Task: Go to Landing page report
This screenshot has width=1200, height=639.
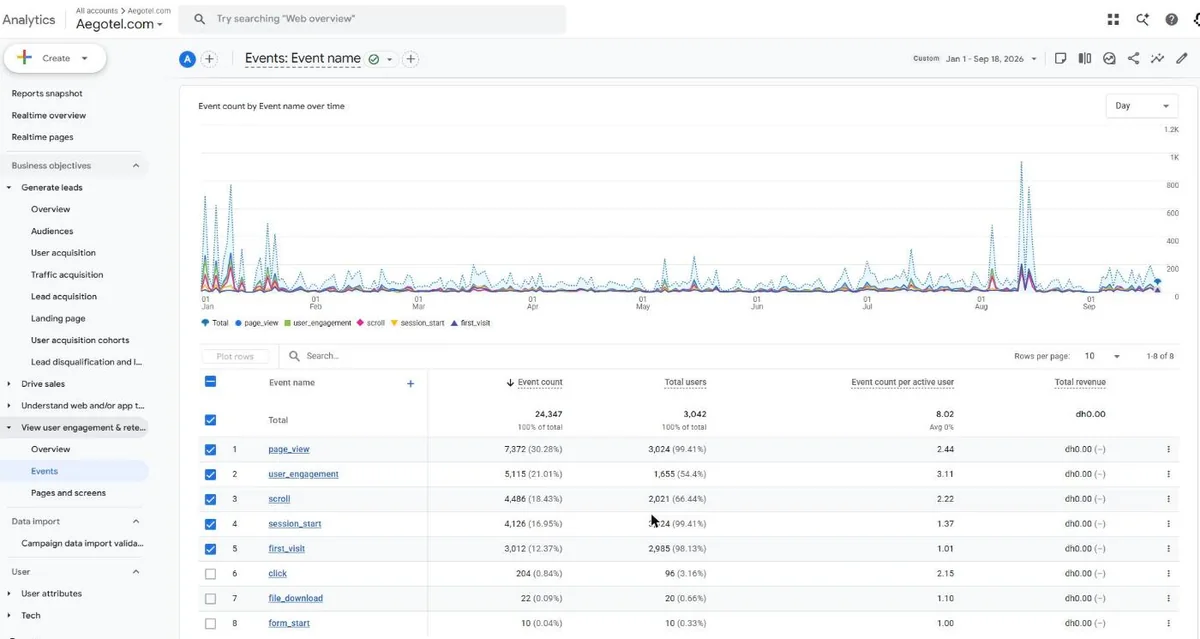Action: point(58,319)
